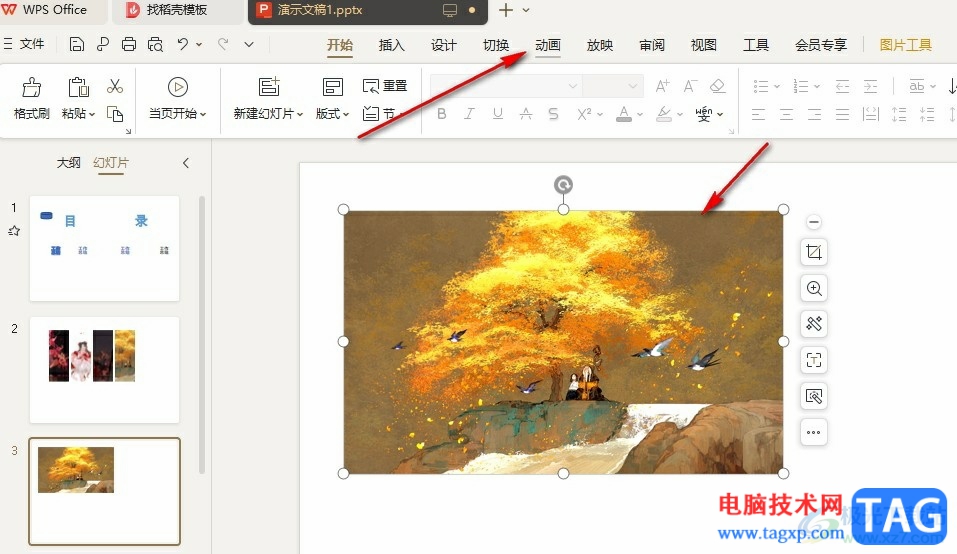Screen dimensions: 957x554
Task: Click the image beautify tool beside picture
Action: click(x=814, y=324)
